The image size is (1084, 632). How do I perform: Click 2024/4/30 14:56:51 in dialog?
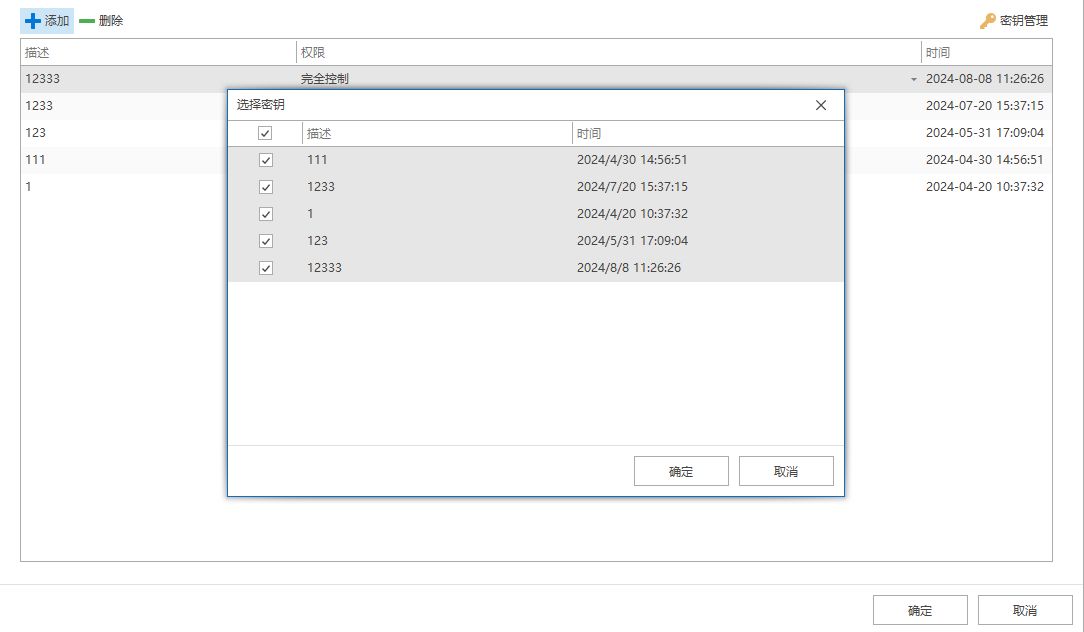tap(632, 160)
